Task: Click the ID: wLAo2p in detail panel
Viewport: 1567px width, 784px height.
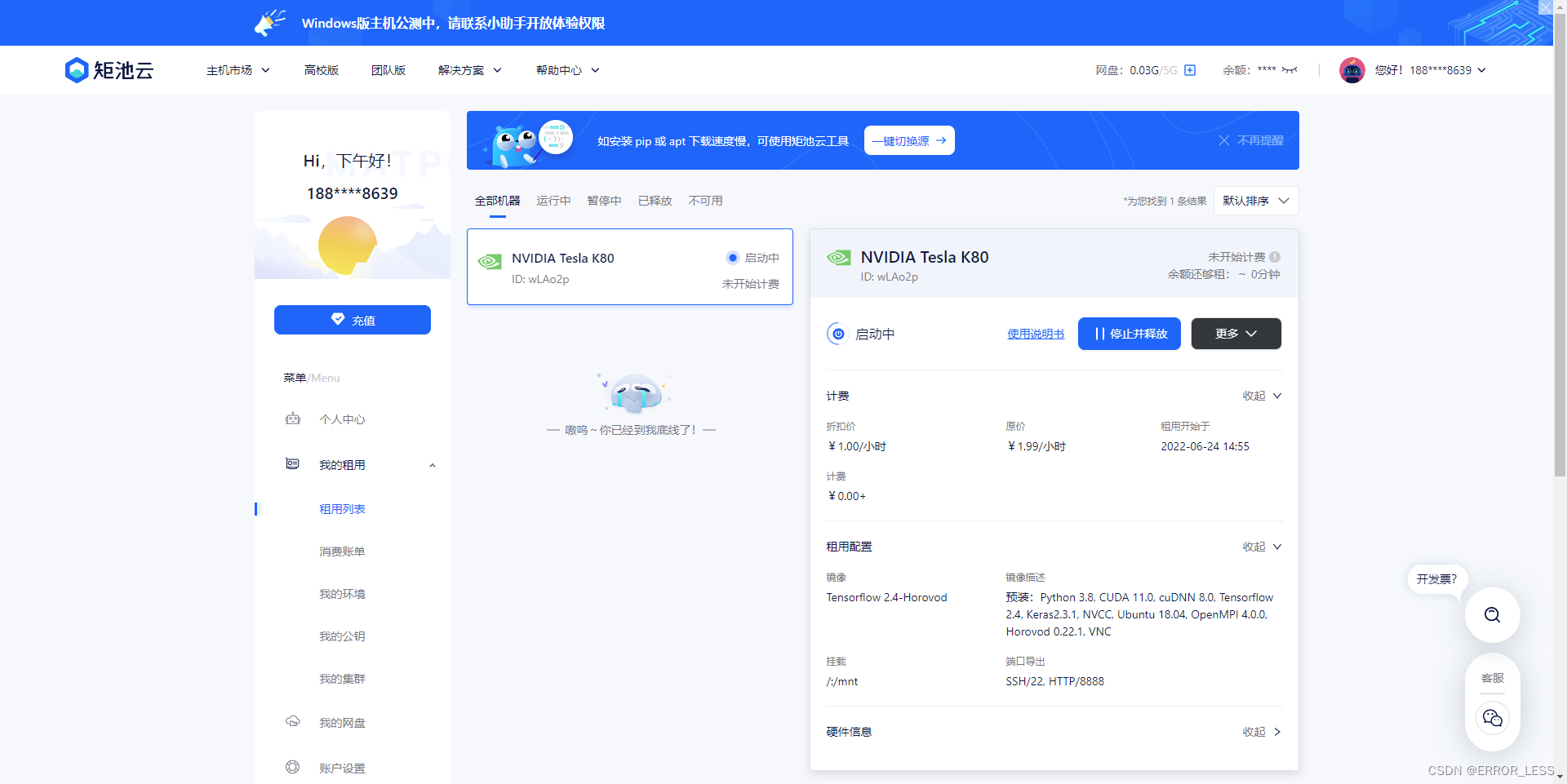Action: click(890, 277)
